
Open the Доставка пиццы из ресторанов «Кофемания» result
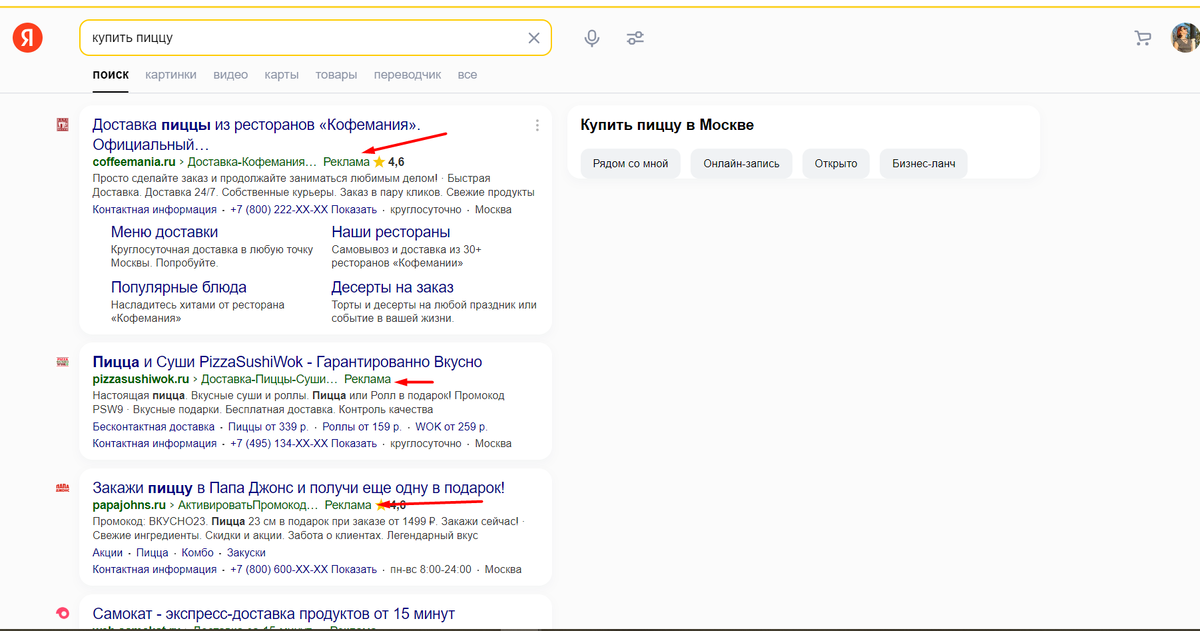tap(256, 135)
